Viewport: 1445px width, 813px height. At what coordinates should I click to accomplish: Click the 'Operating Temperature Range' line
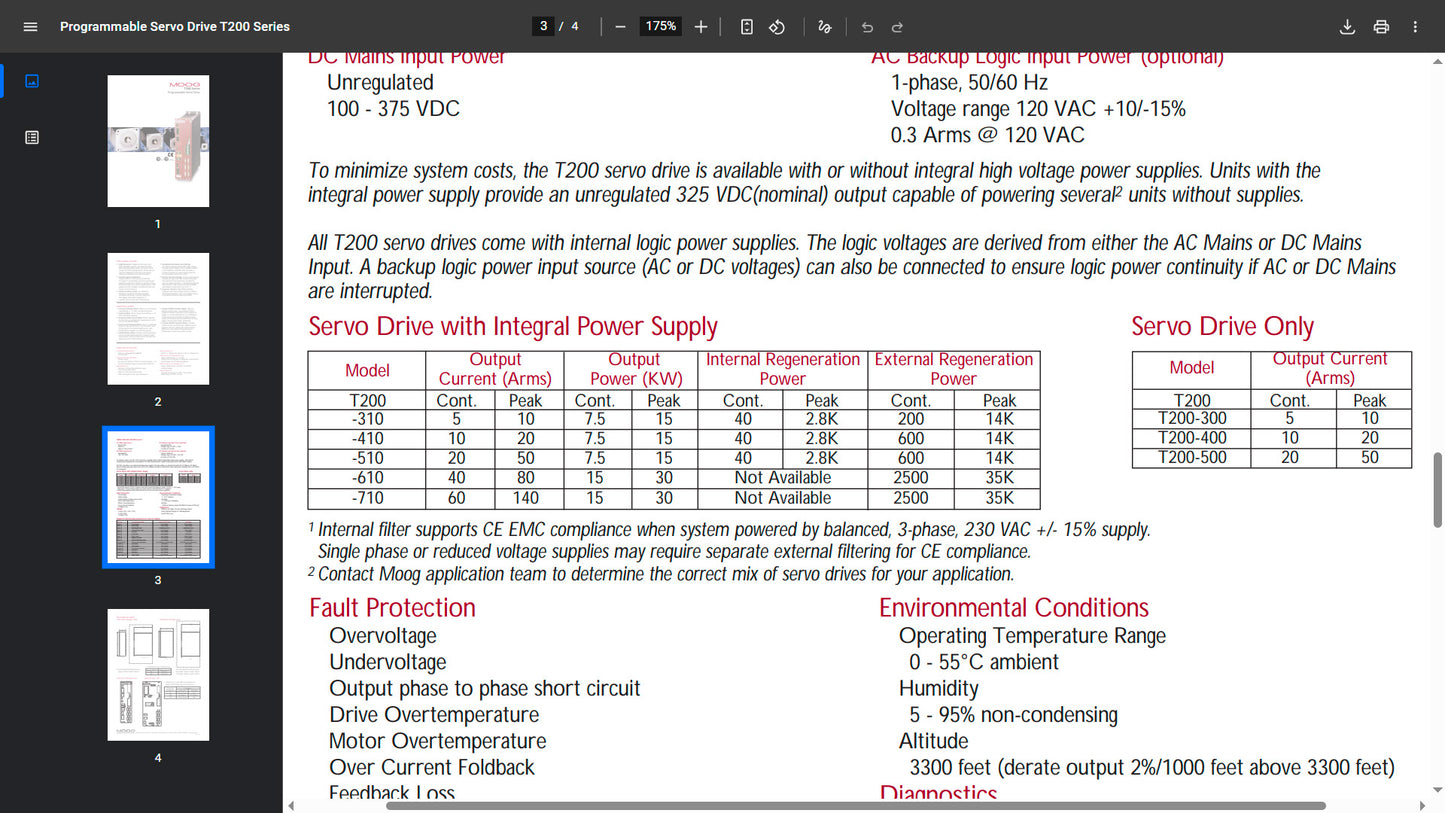pyautogui.click(x=1032, y=636)
